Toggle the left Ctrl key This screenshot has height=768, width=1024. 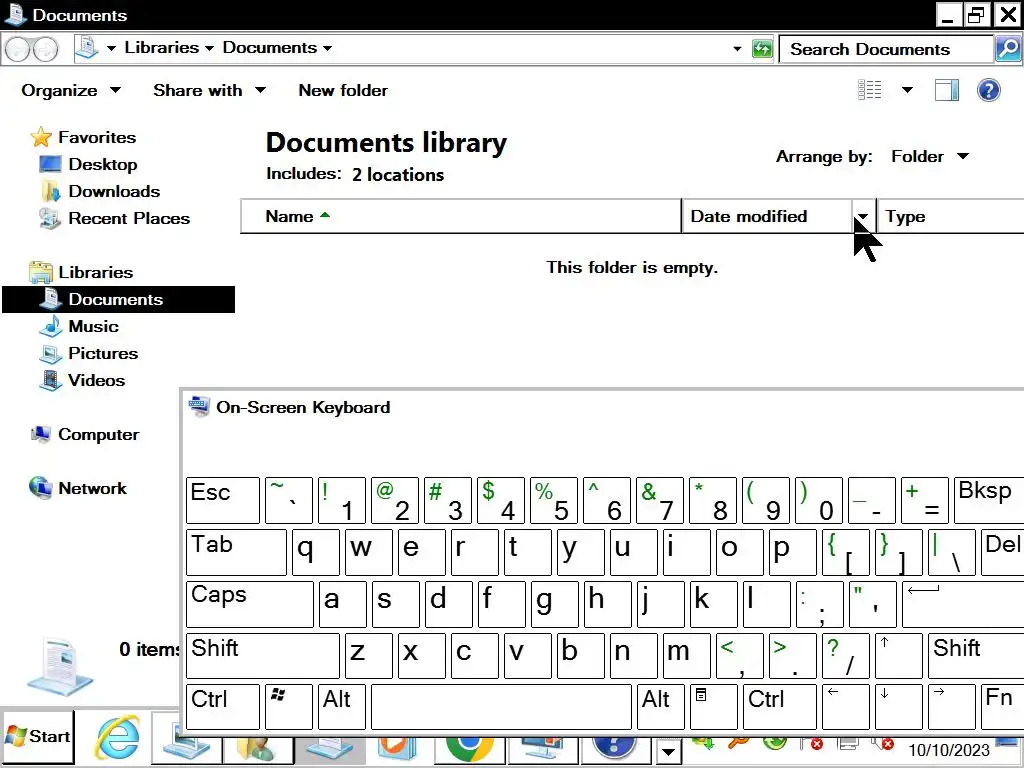coord(223,707)
